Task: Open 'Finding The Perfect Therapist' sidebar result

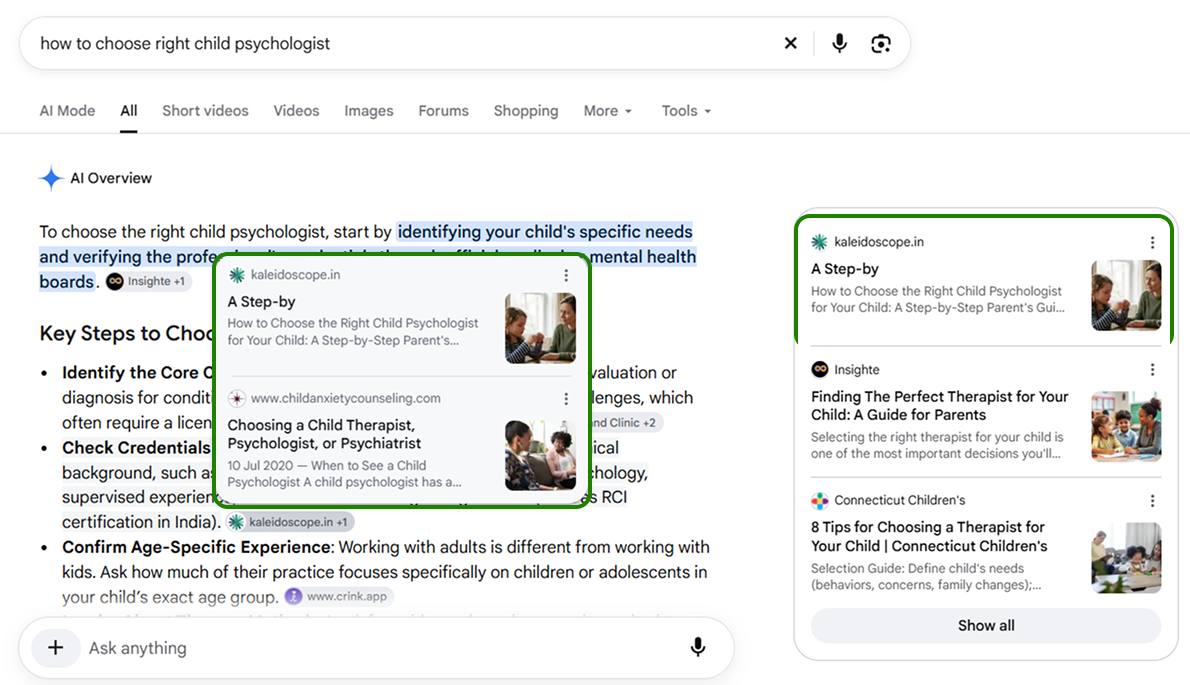Action: coord(940,406)
